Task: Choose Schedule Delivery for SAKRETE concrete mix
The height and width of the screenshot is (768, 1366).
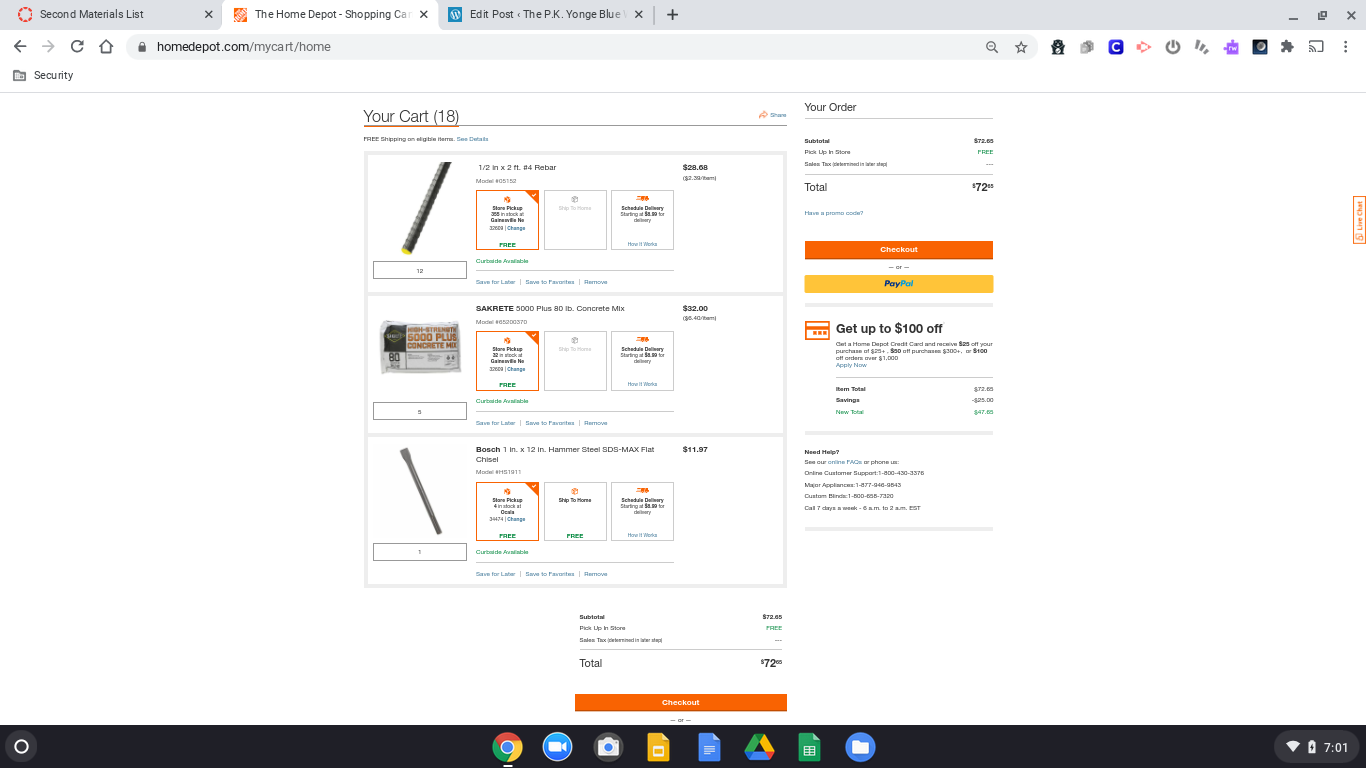Action: (642, 361)
